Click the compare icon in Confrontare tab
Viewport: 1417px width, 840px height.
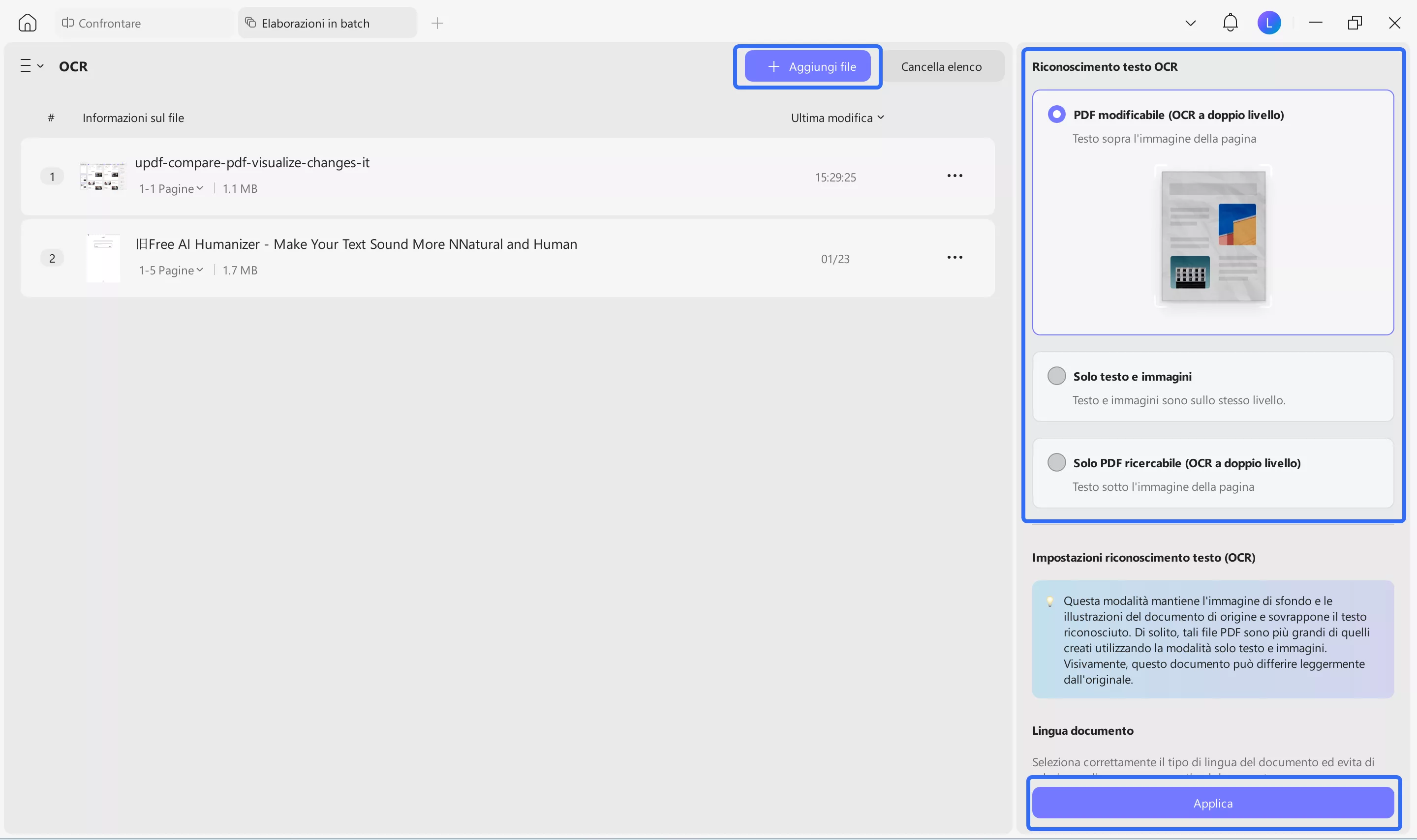click(68, 23)
